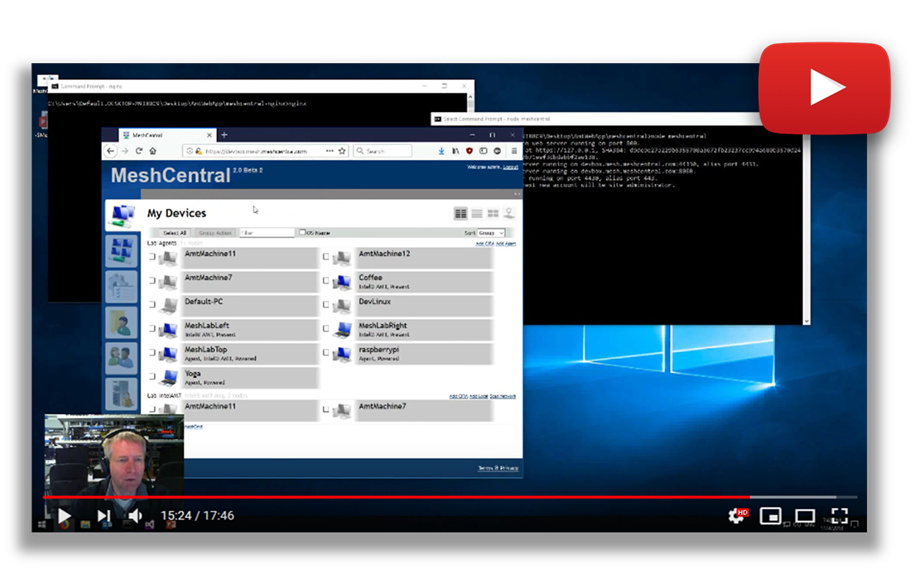Reload the MeshCentral page

[139, 151]
